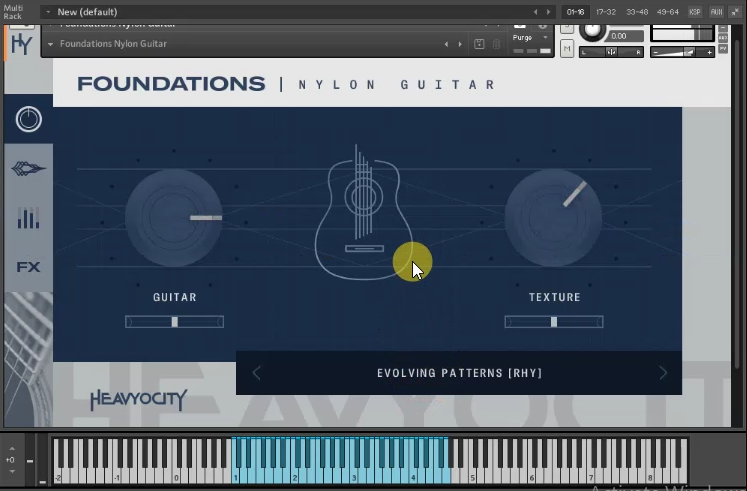This screenshot has width=747, height=491.
Task: Shift keyboard octave down arrow
Action: pyautogui.click(x=12, y=471)
